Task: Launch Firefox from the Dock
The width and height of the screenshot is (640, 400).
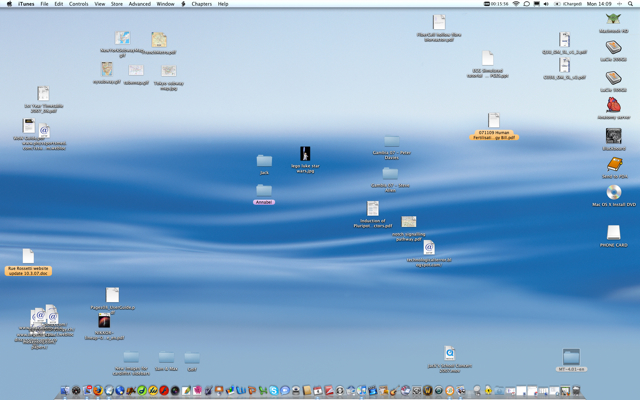Action: click(x=98, y=391)
